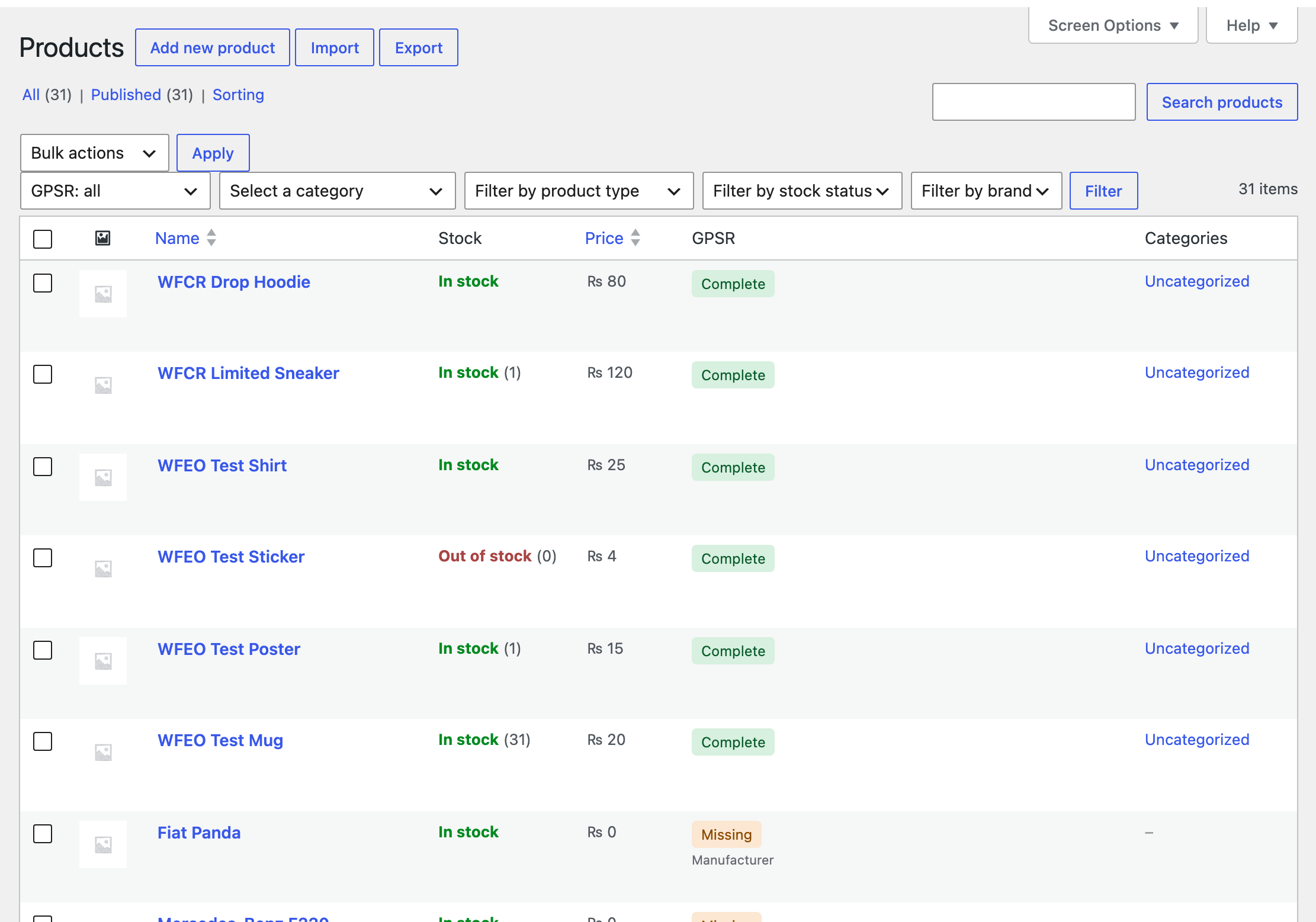The height and width of the screenshot is (922, 1316).
Task: Check the WFEO Test Mug row checkbox
Action: tap(43, 741)
